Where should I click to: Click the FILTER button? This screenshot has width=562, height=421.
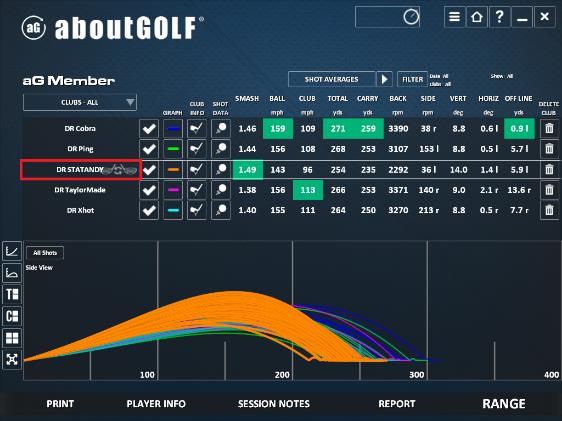(x=413, y=79)
